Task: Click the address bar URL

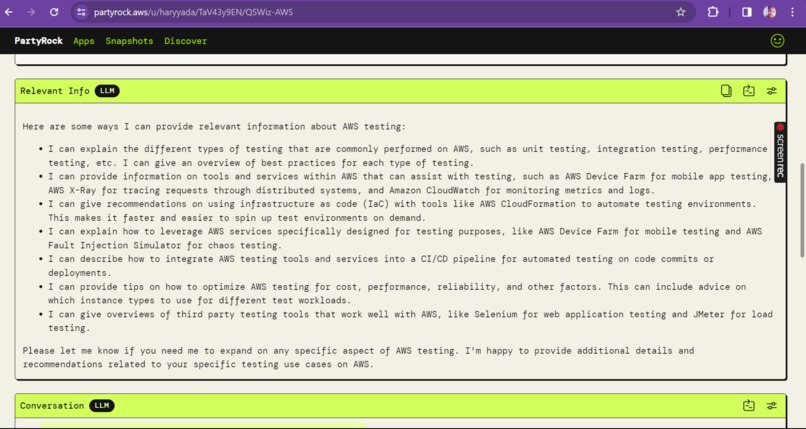Action: click(x=193, y=12)
